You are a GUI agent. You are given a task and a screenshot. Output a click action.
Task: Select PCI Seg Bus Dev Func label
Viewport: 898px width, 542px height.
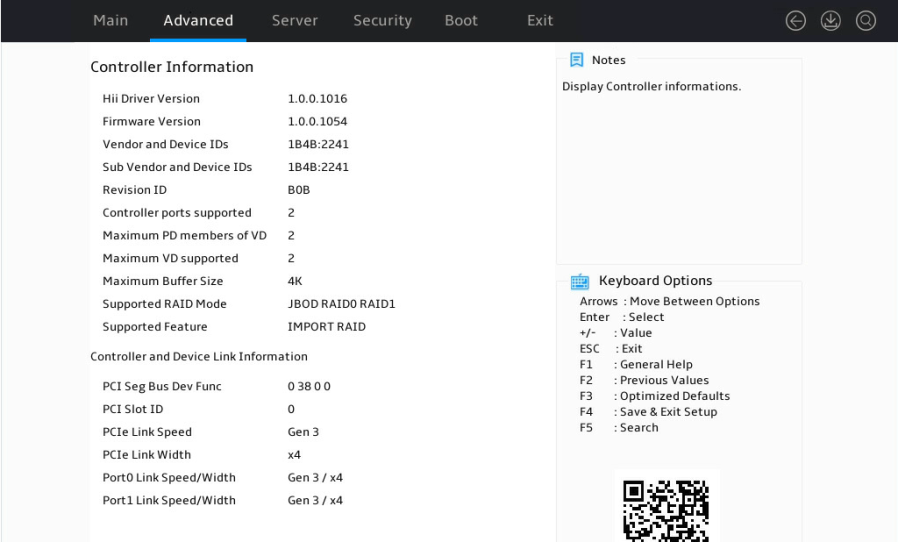[162, 387]
